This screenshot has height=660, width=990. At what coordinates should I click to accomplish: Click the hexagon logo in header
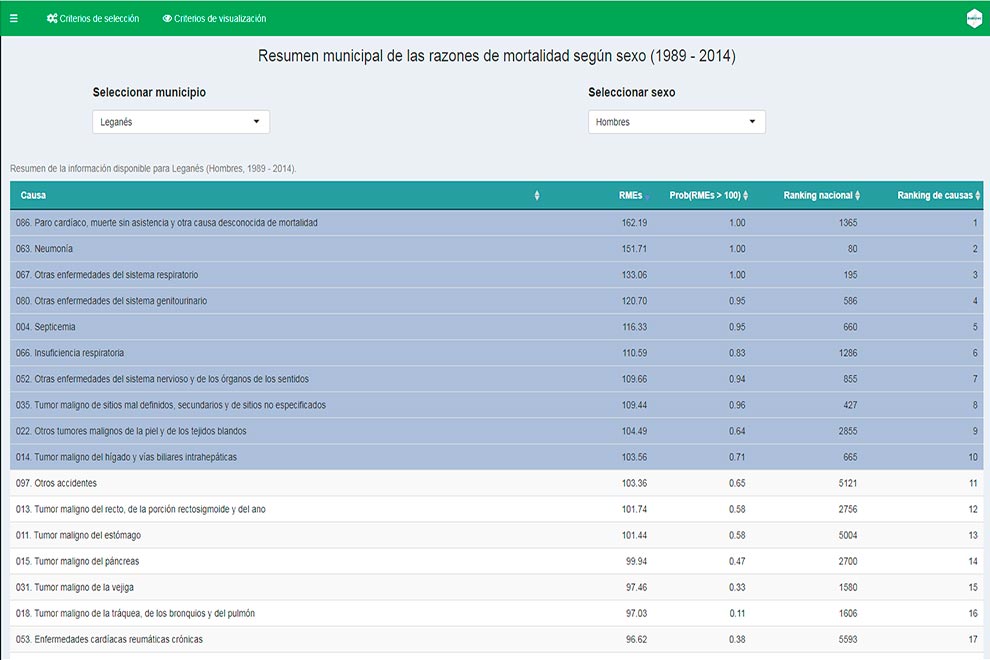tap(973, 18)
